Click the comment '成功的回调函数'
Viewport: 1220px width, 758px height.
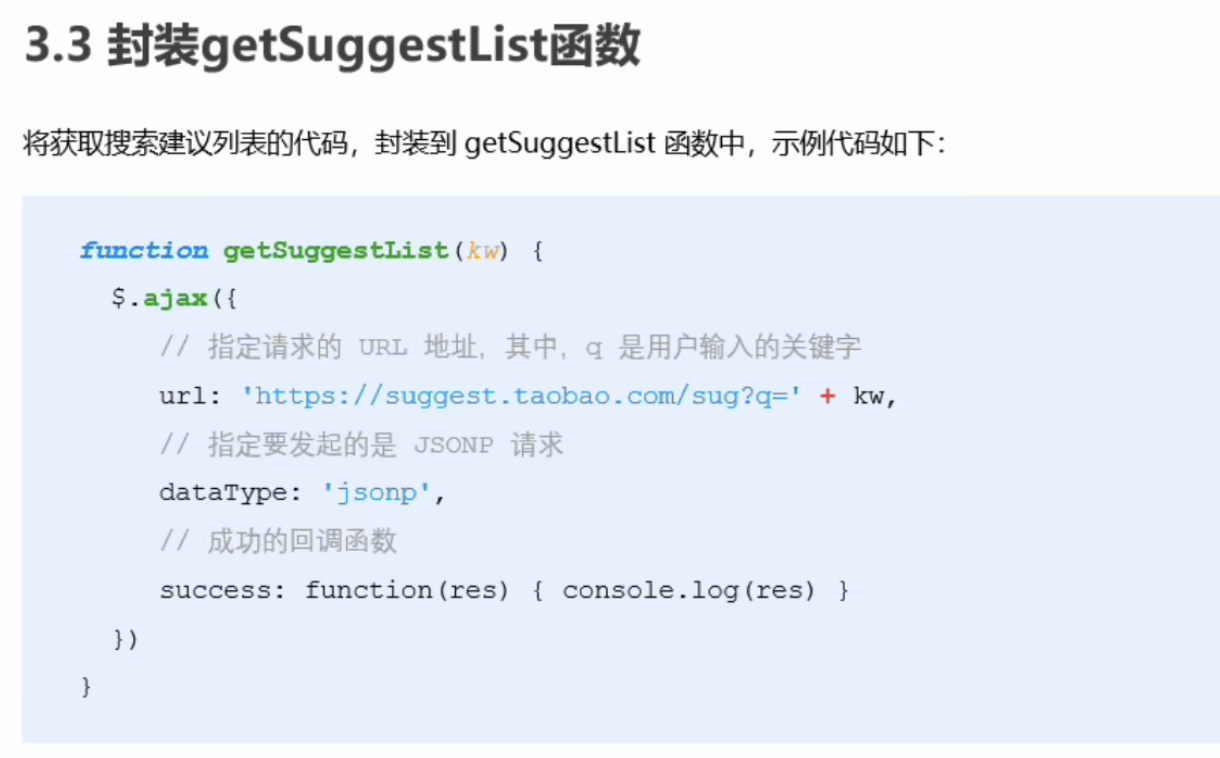tap(278, 541)
